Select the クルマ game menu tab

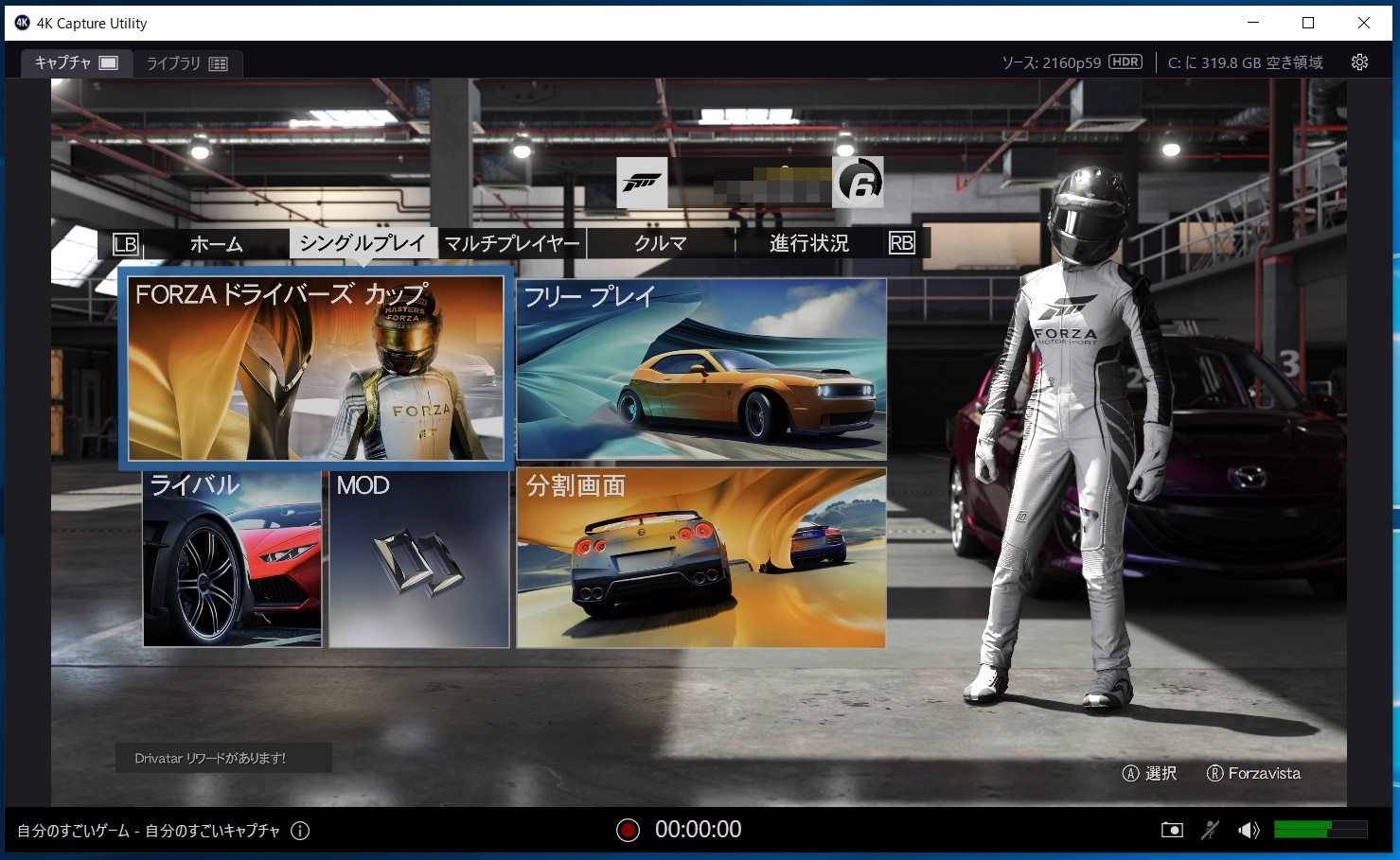[661, 243]
